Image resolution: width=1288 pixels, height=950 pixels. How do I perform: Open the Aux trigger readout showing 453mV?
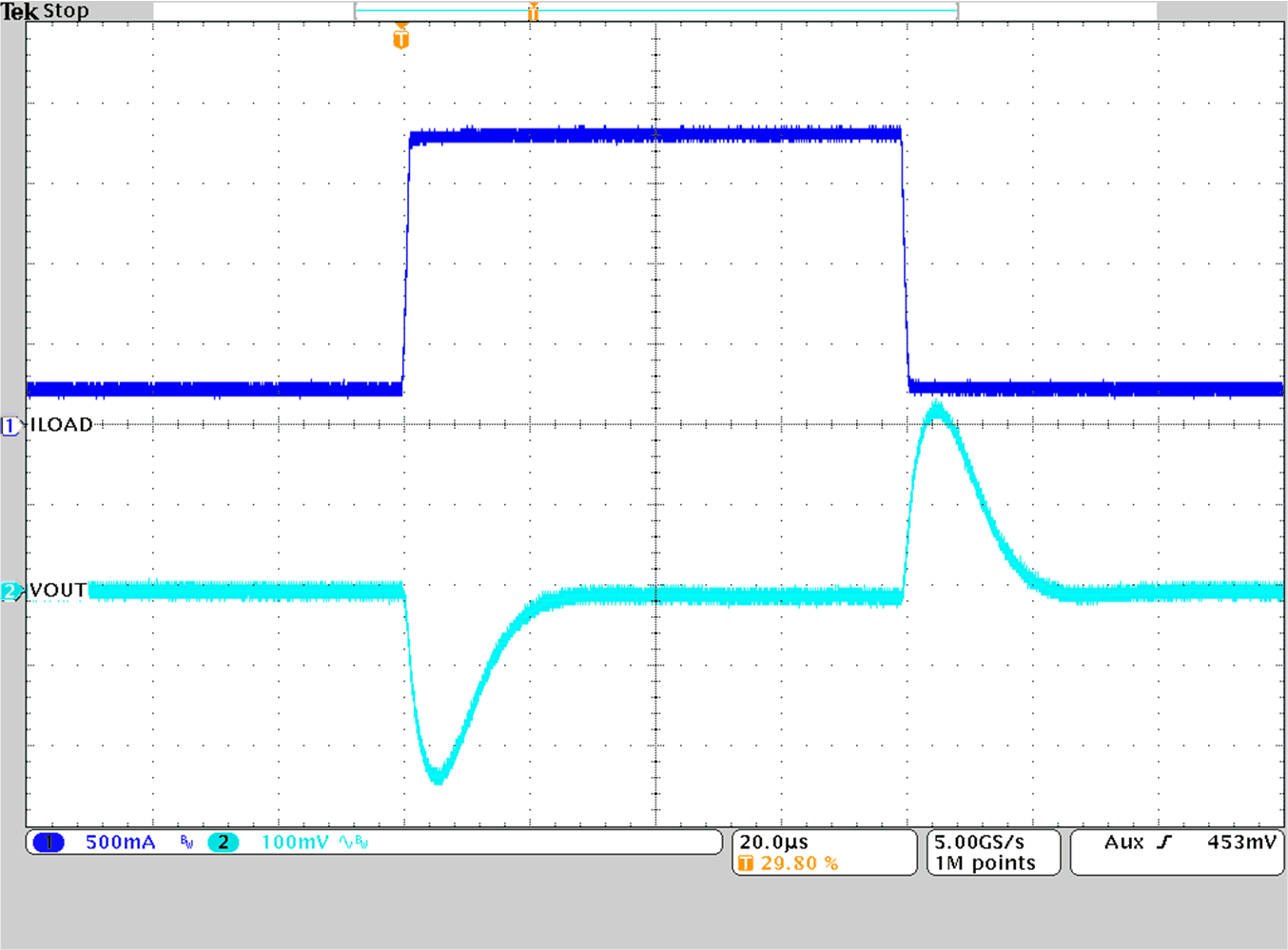coord(1240,842)
